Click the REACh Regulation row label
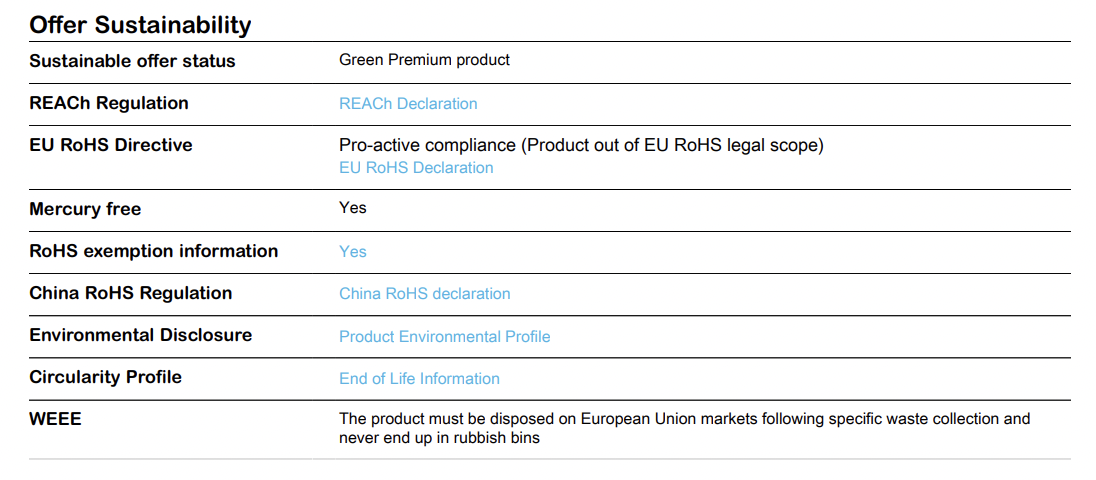 coord(109,103)
